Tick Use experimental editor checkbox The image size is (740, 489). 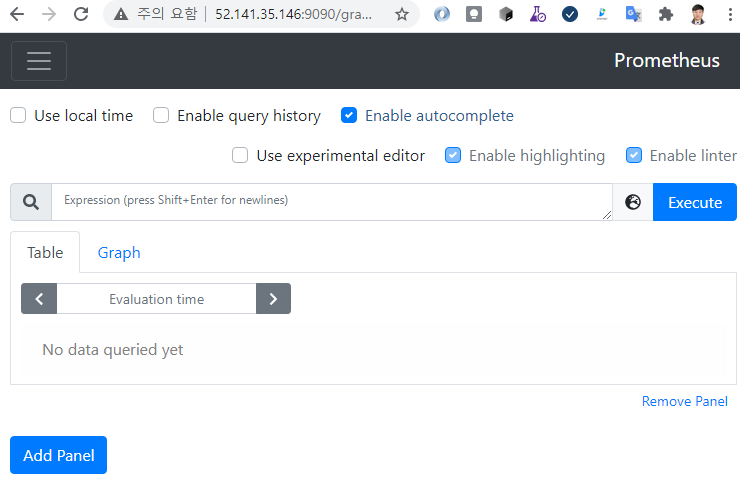click(240, 155)
